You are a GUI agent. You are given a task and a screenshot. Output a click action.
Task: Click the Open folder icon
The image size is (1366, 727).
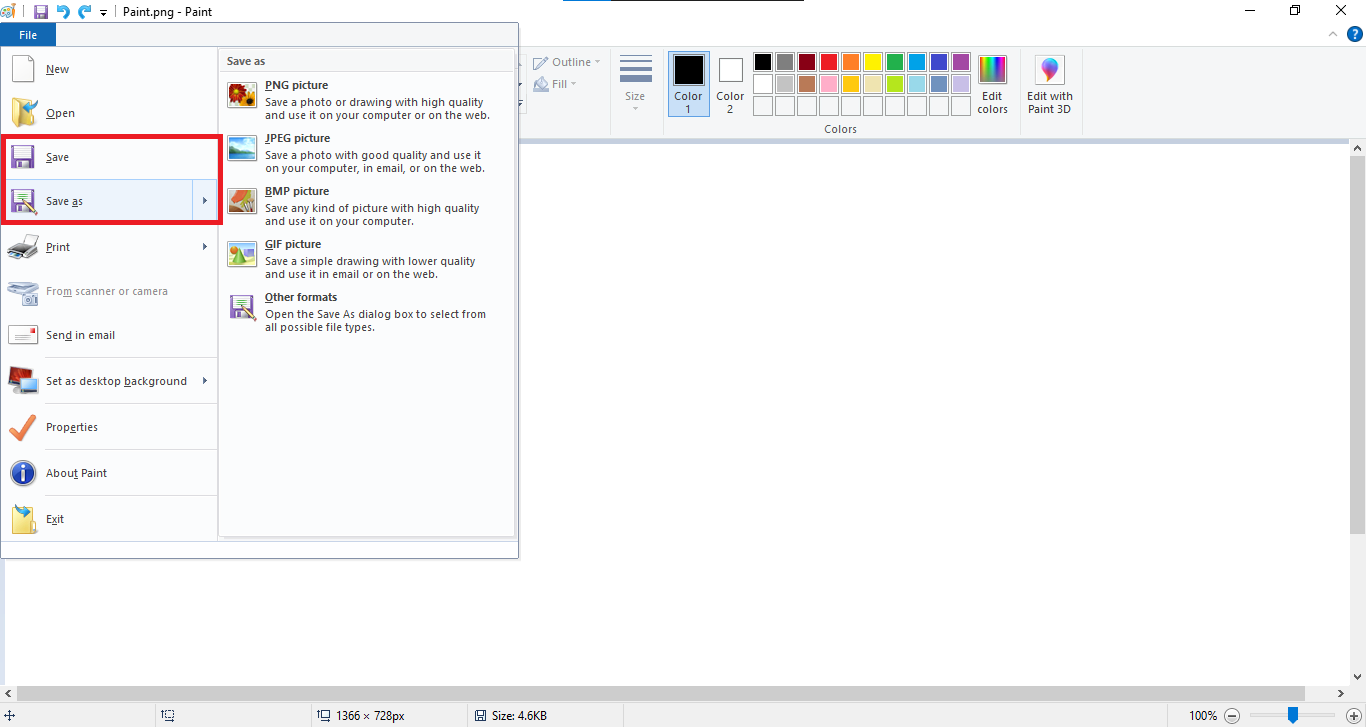(x=23, y=112)
